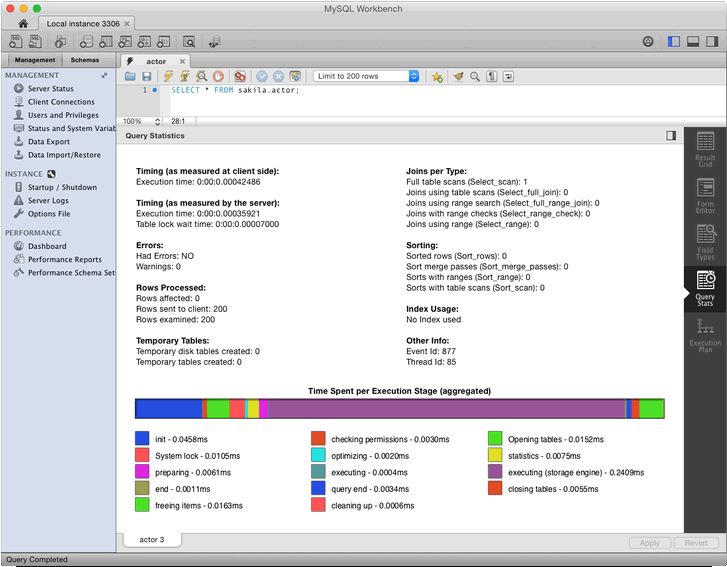
Task: Add query to favorites star icon
Action: 437,76
